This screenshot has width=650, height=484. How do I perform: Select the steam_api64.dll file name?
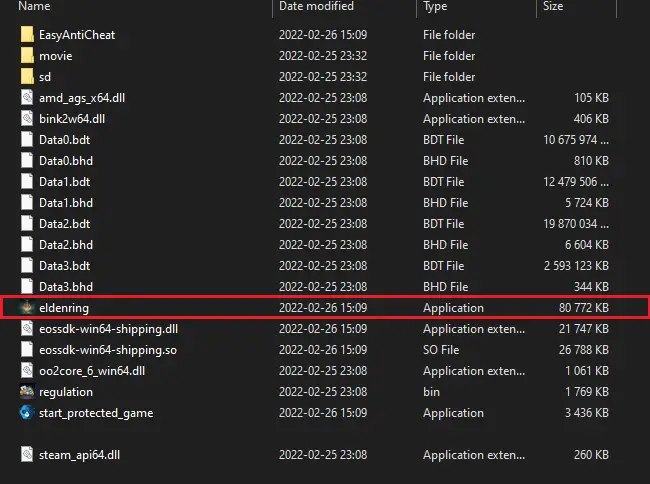coord(79,455)
